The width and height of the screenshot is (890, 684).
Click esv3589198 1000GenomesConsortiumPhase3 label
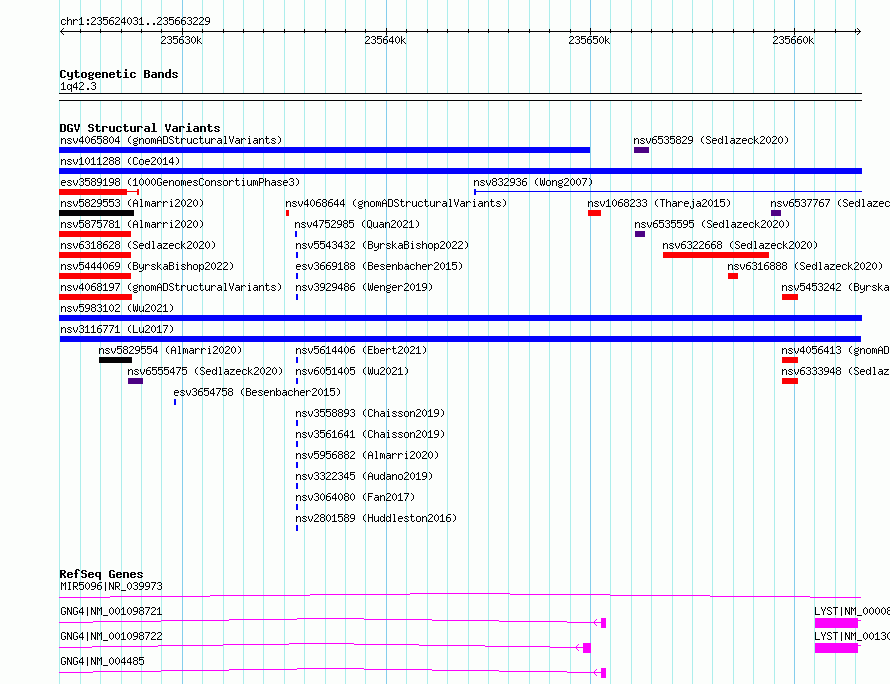(x=180, y=182)
